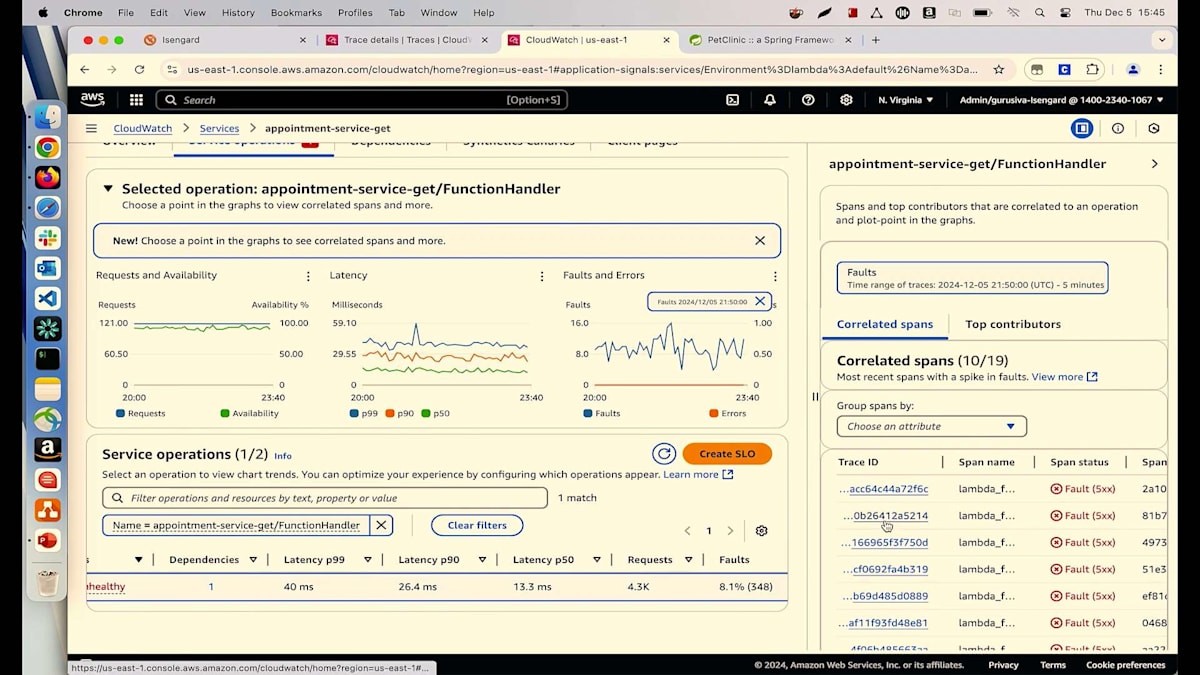Refresh the Service operations table
The height and width of the screenshot is (675, 1200).
point(664,454)
